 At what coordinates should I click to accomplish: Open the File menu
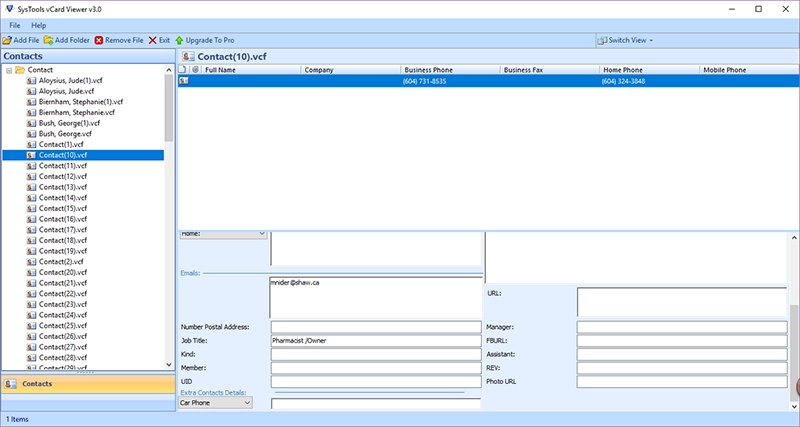15,25
